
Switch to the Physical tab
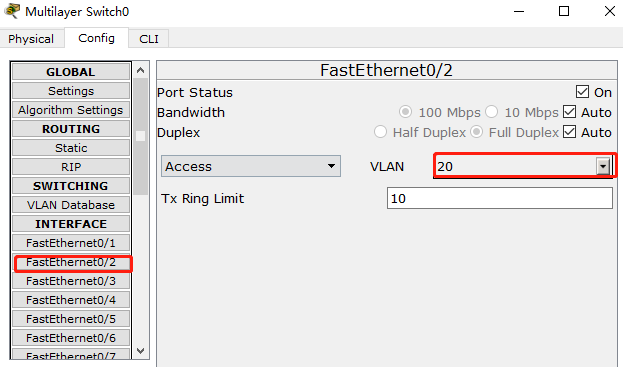coord(31,39)
